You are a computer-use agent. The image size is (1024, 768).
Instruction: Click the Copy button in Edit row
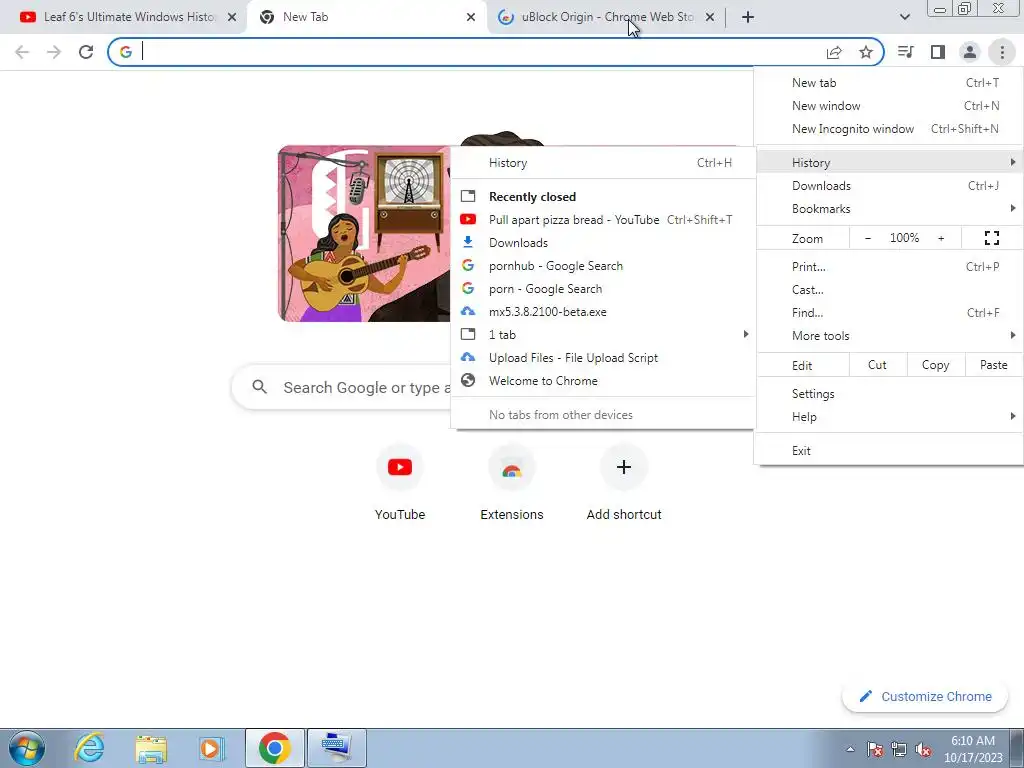[x=935, y=365]
